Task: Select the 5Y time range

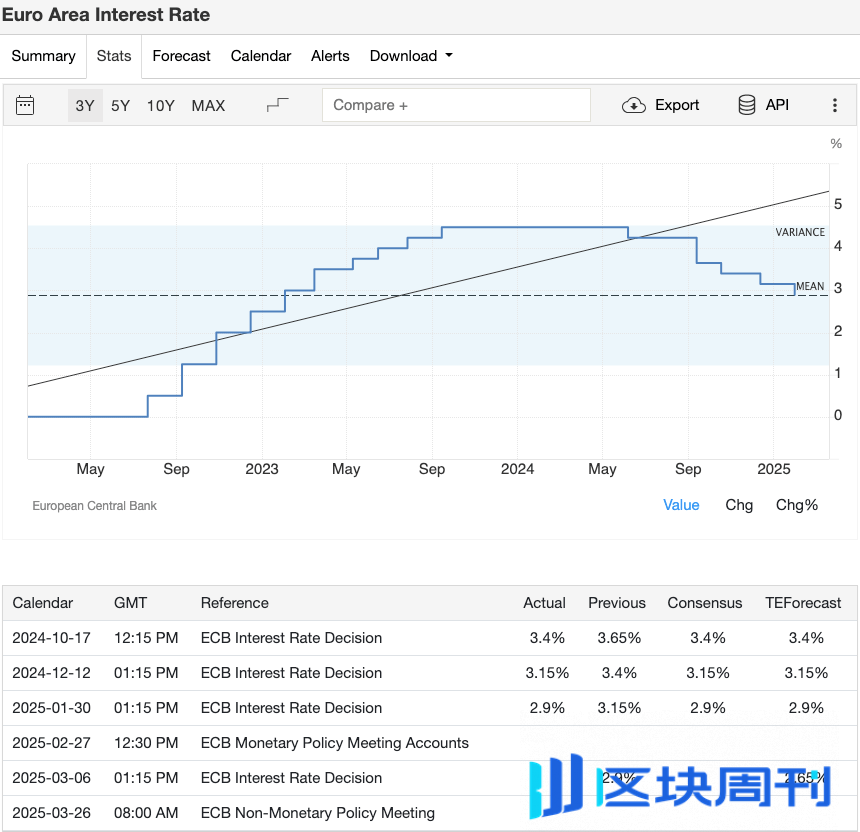Action: 121,105
